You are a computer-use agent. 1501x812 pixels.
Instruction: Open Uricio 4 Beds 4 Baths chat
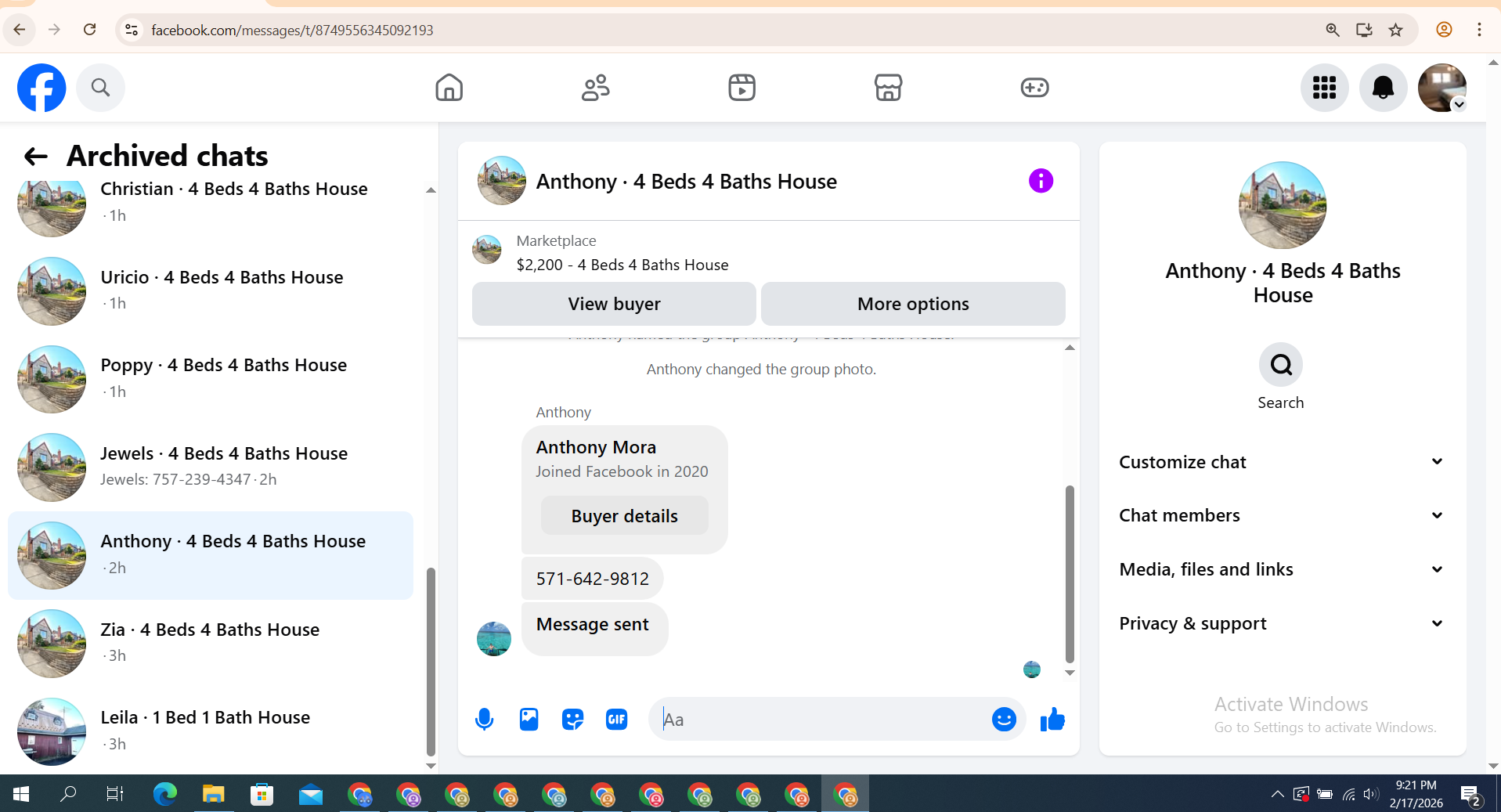coord(211,291)
